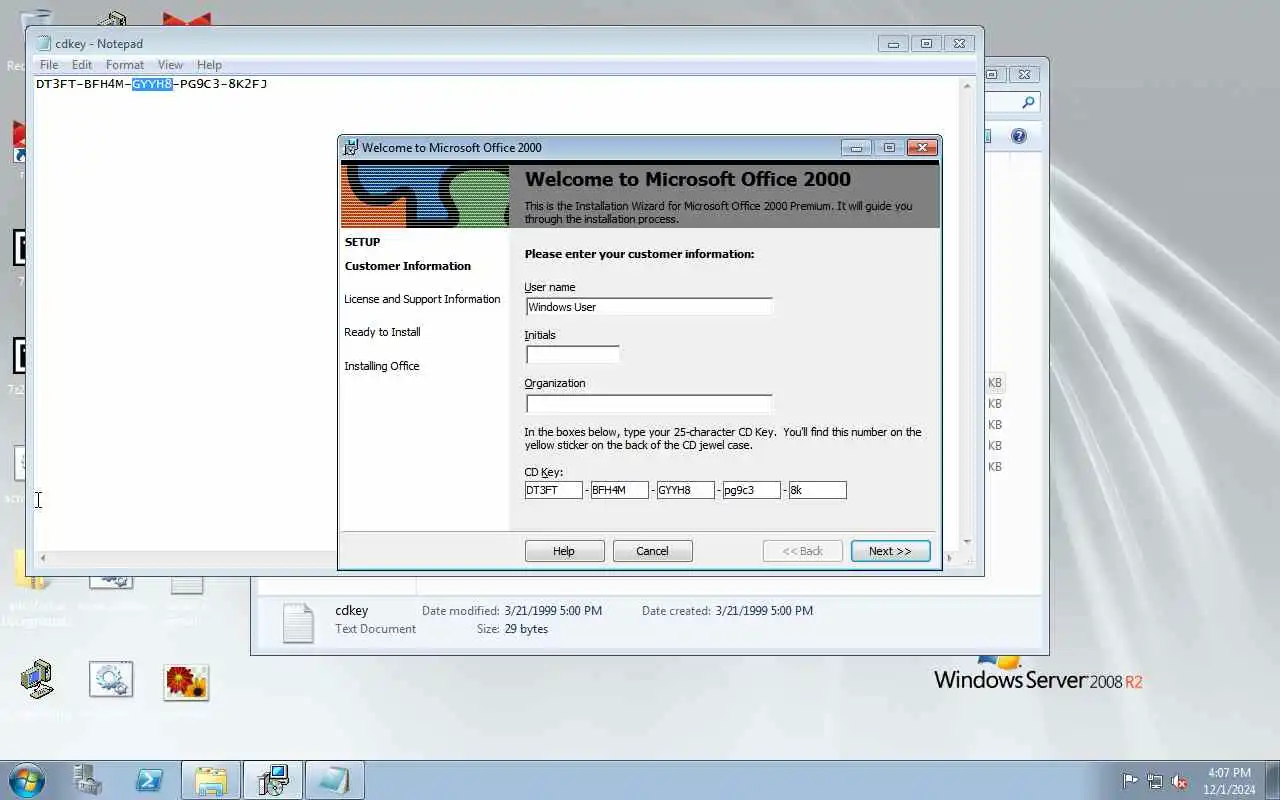Select the computer network desktop icon

tap(36, 679)
